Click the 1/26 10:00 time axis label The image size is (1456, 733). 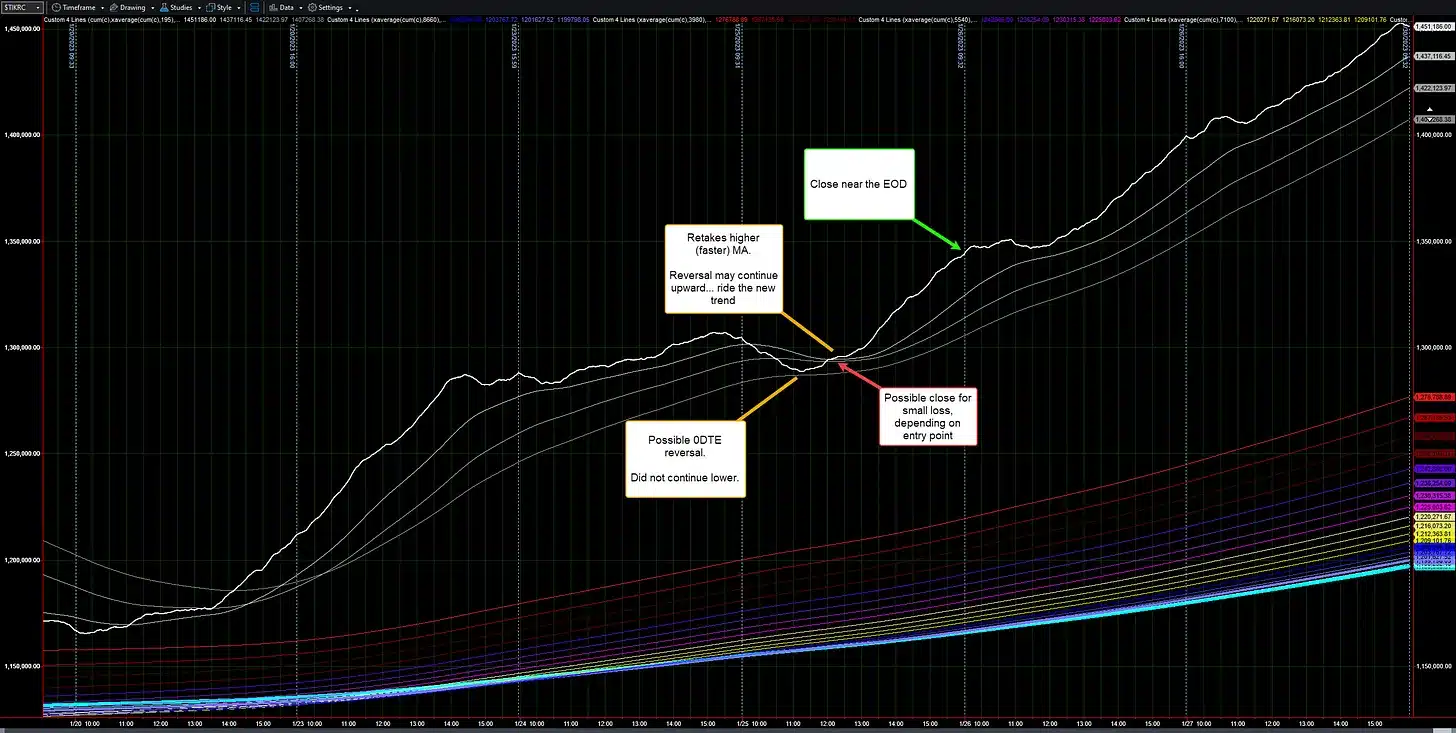click(972, 722)
